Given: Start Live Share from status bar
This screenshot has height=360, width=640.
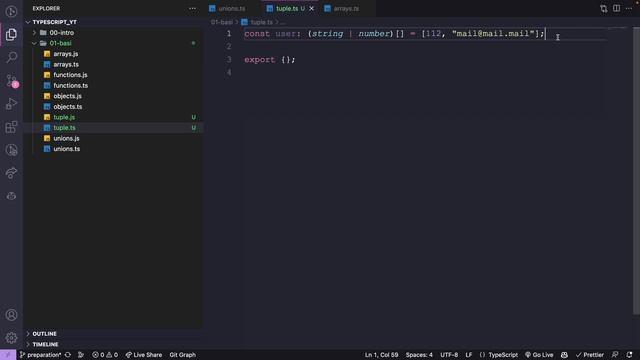Looking at the screenshot, I should [144, 355].
